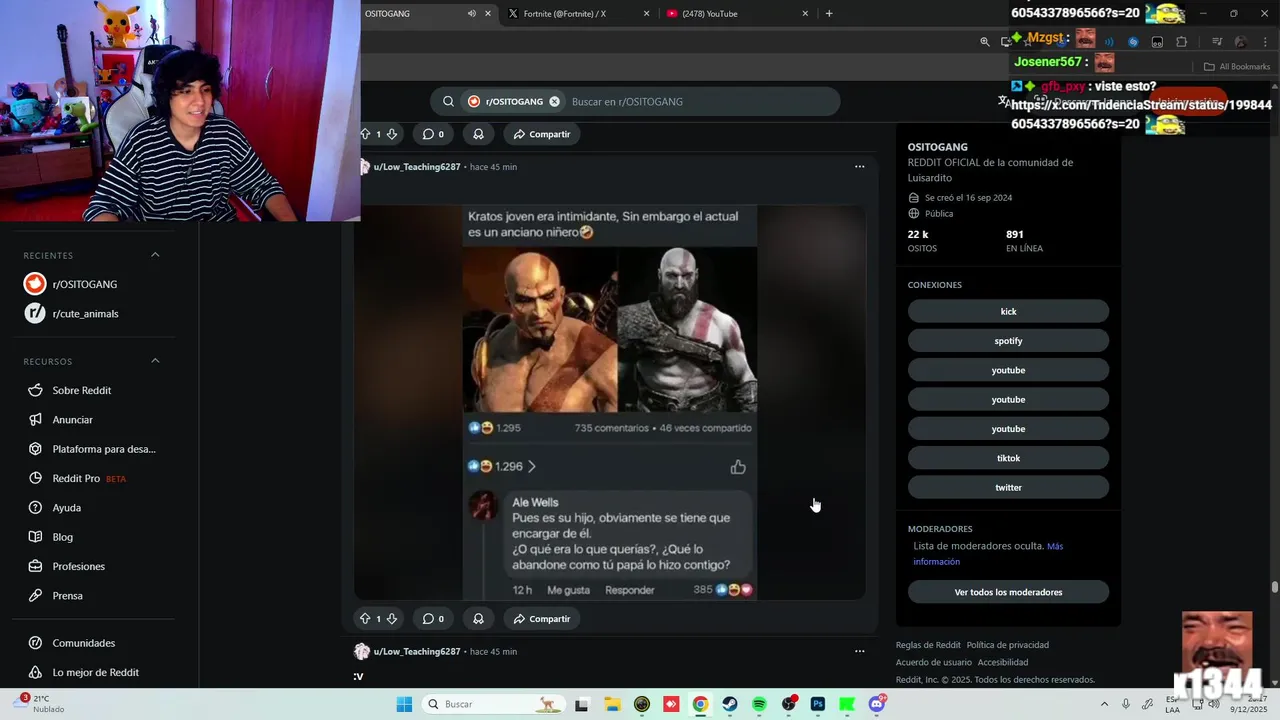Image resolution: width=1280 pixels, height=720 pixels.
Task: Open Spotify from the taskbar
Action: click(759, 704)
